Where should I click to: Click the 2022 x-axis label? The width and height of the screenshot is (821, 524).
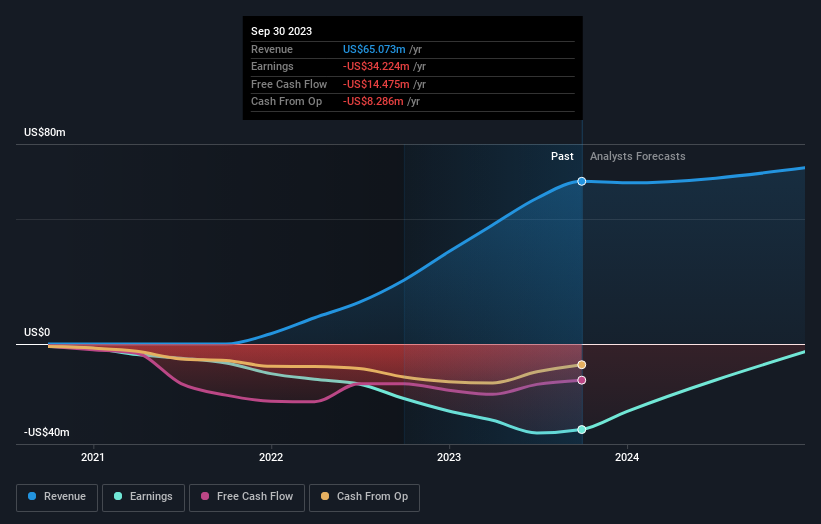[x=271, y=458]
